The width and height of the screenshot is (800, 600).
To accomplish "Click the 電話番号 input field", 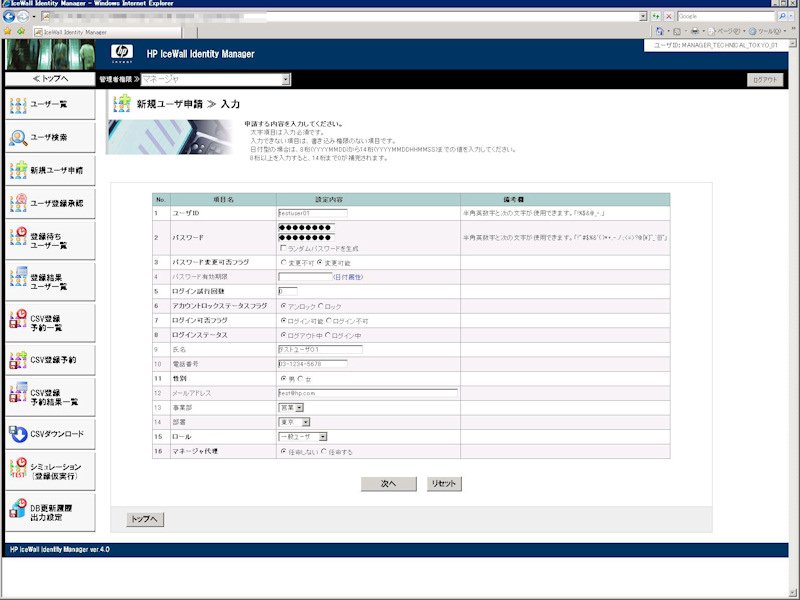I will (313, 364).
